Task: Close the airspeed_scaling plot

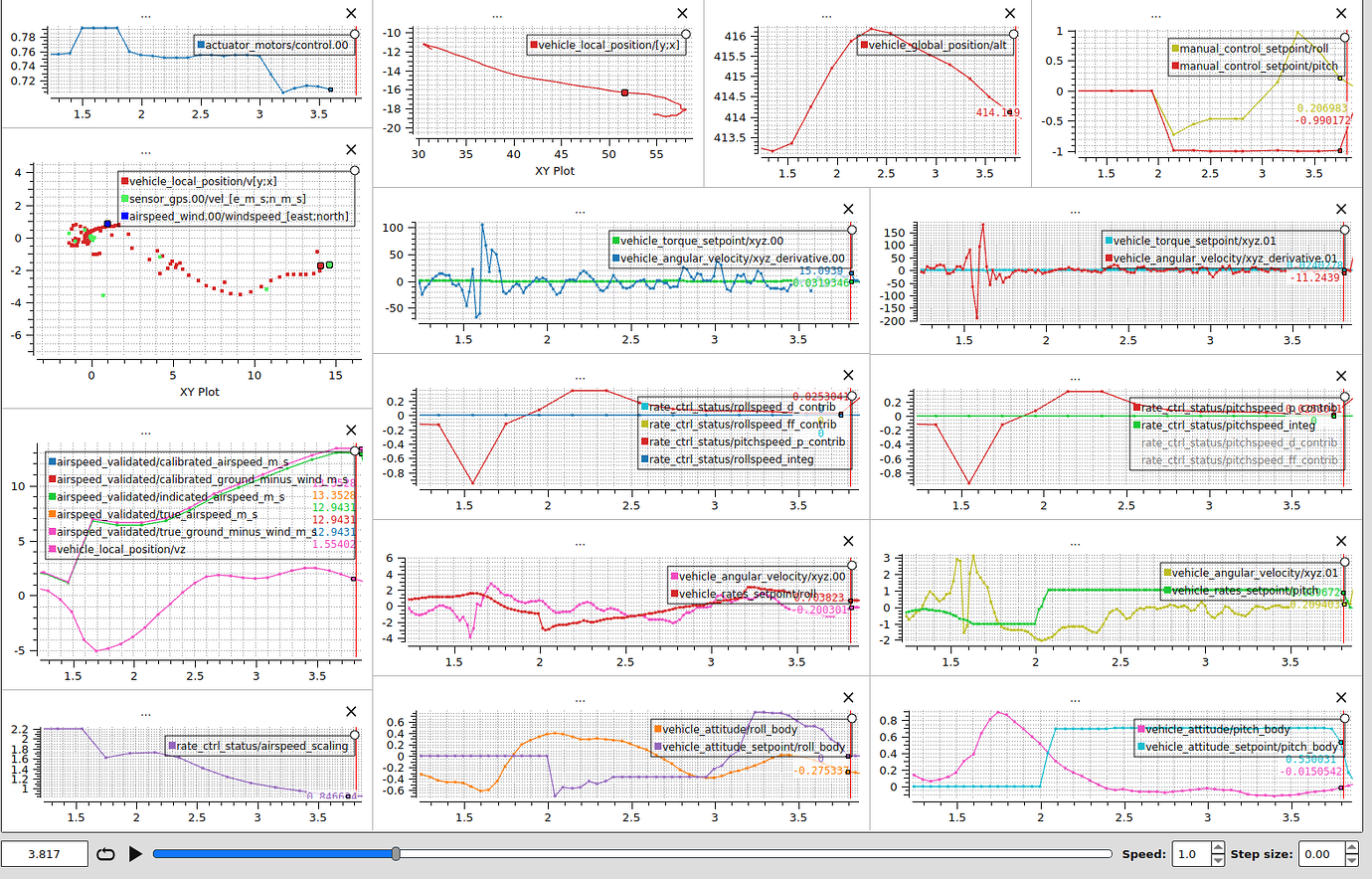Action: click(351, 711)
